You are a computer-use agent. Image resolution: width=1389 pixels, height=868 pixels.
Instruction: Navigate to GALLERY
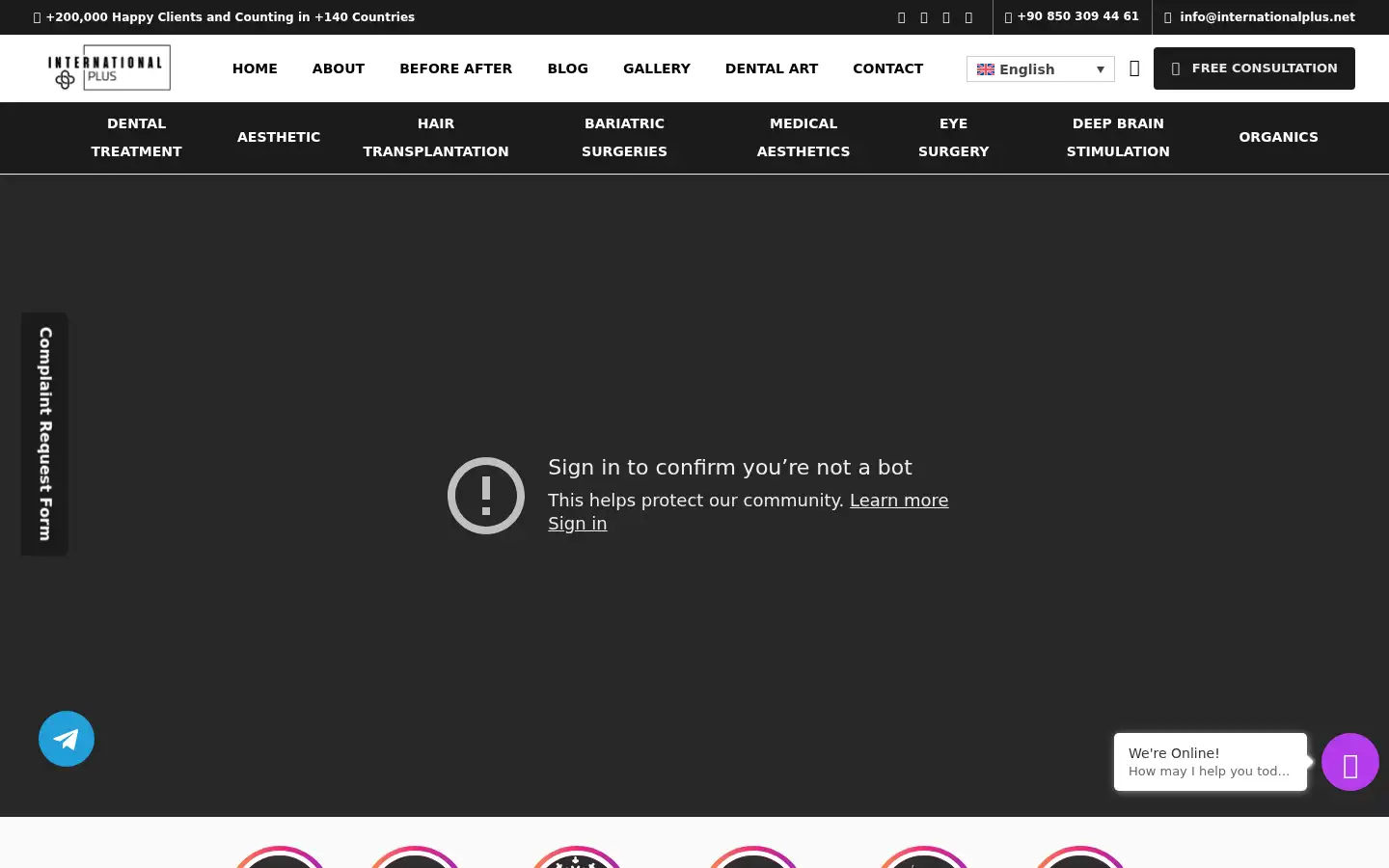tap(657, 68)
